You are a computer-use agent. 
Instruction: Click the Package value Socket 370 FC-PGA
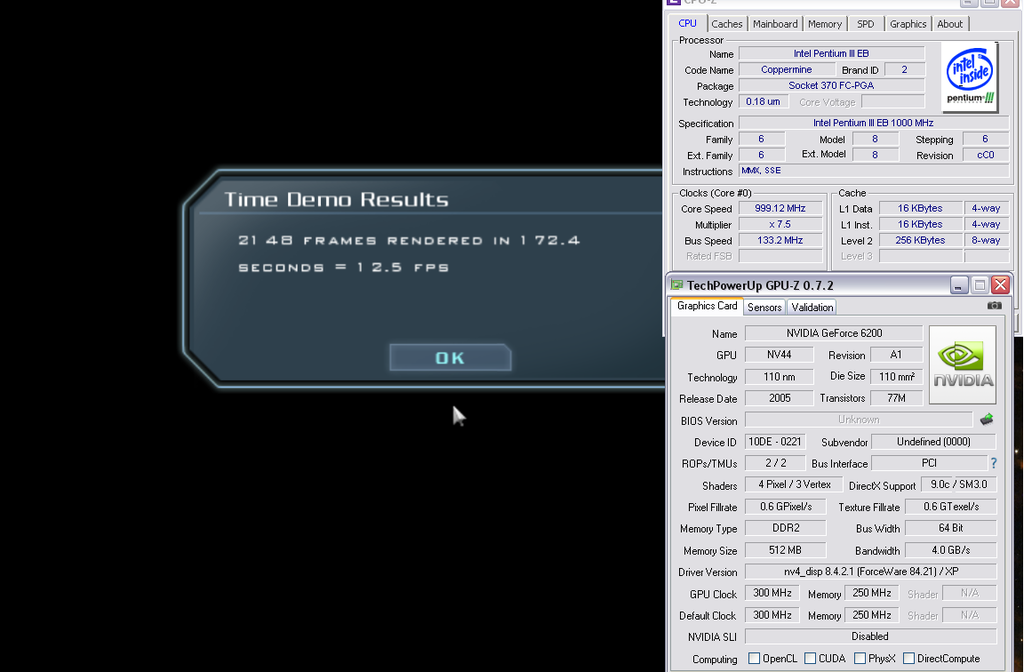coord(831,86)
